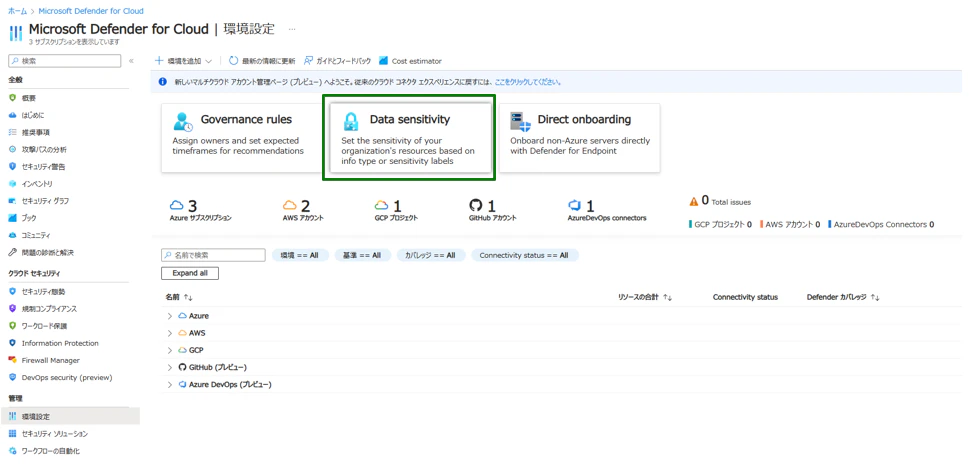Click the Connectivity status column header
The height and width of the screenshot is (465, 973).
[x=745, y=297]
